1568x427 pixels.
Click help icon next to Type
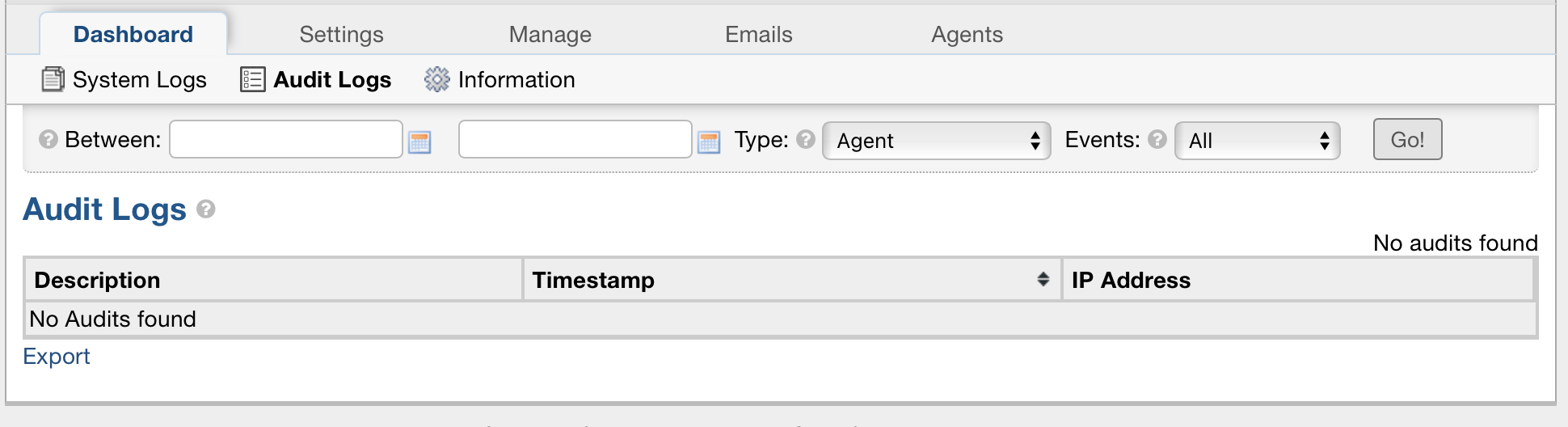click(805, 139)
